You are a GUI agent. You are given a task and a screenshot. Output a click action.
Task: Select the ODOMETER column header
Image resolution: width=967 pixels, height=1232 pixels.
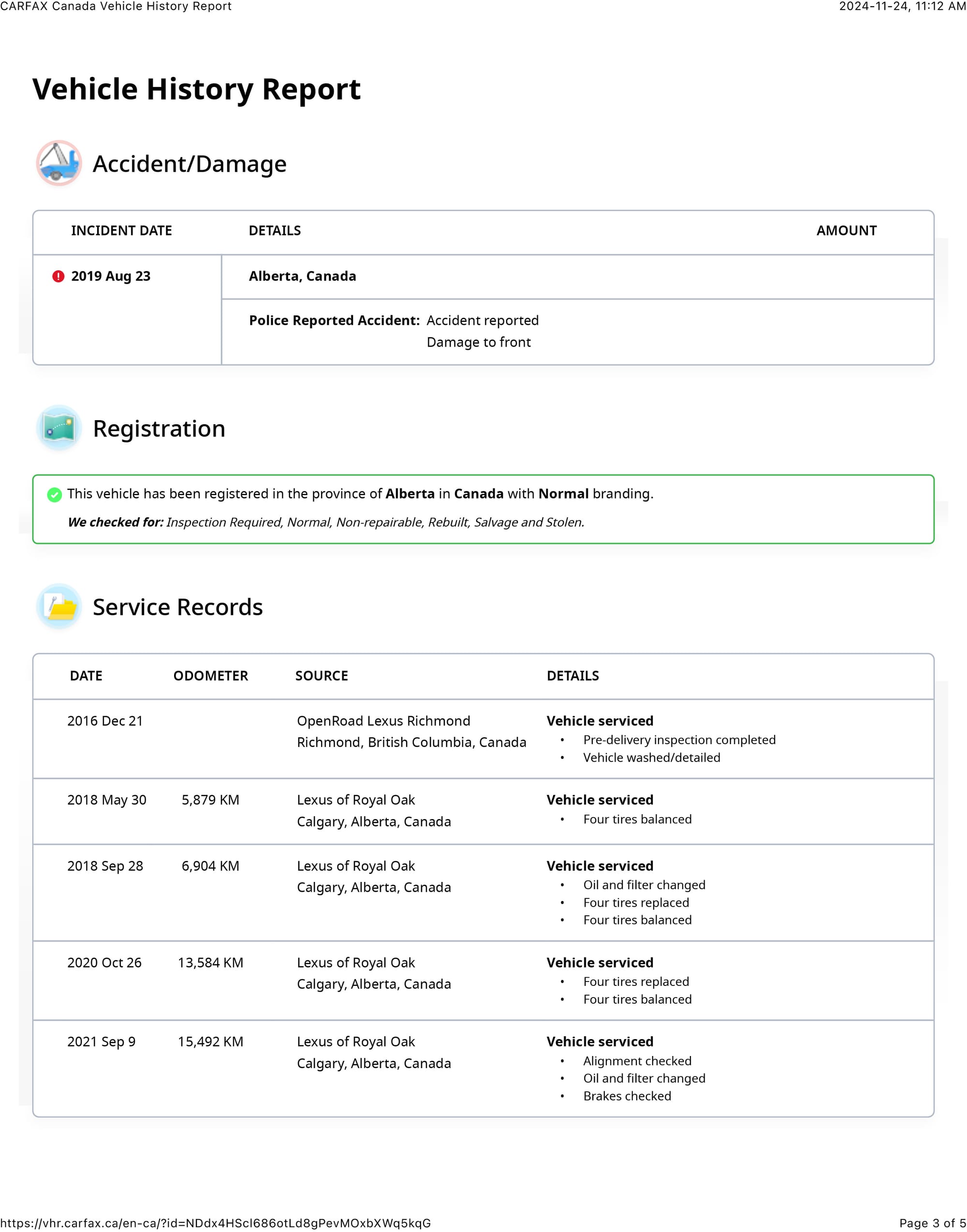coord(211,675)
